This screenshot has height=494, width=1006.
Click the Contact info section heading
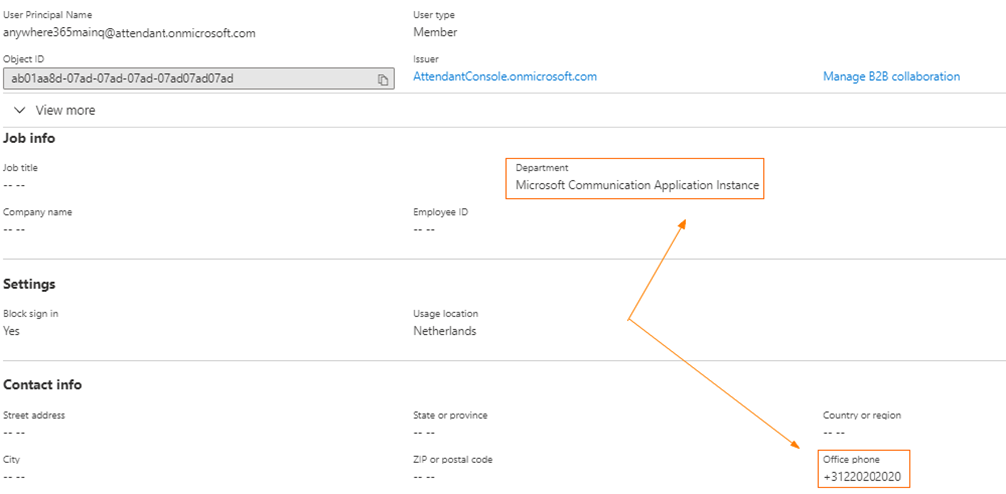(x=42, y=385)
